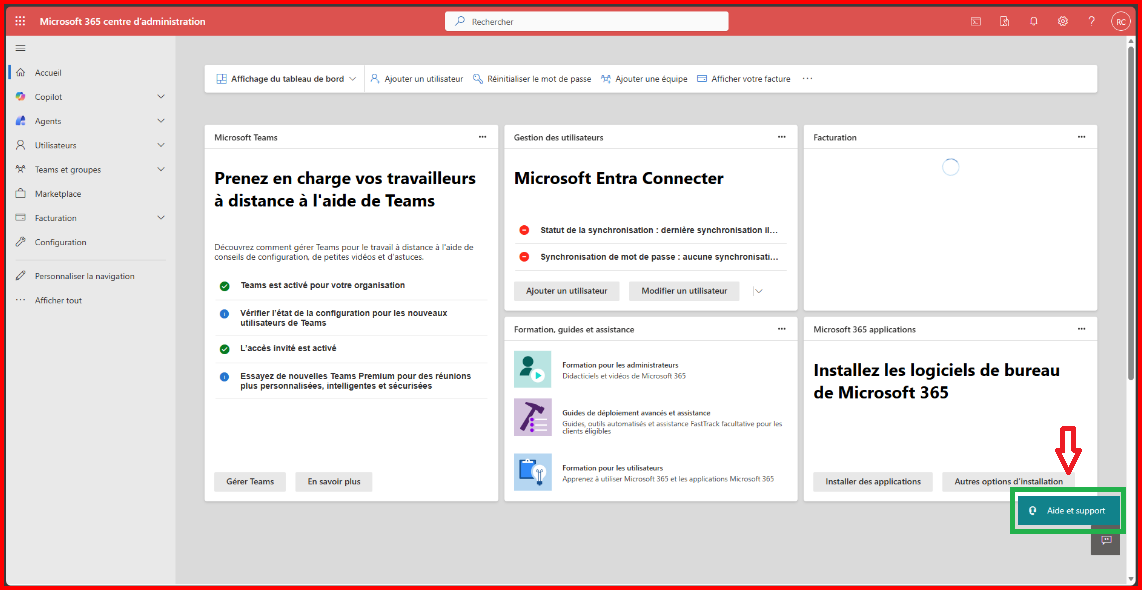Click the question mark help icon

tap(1092, 21)
